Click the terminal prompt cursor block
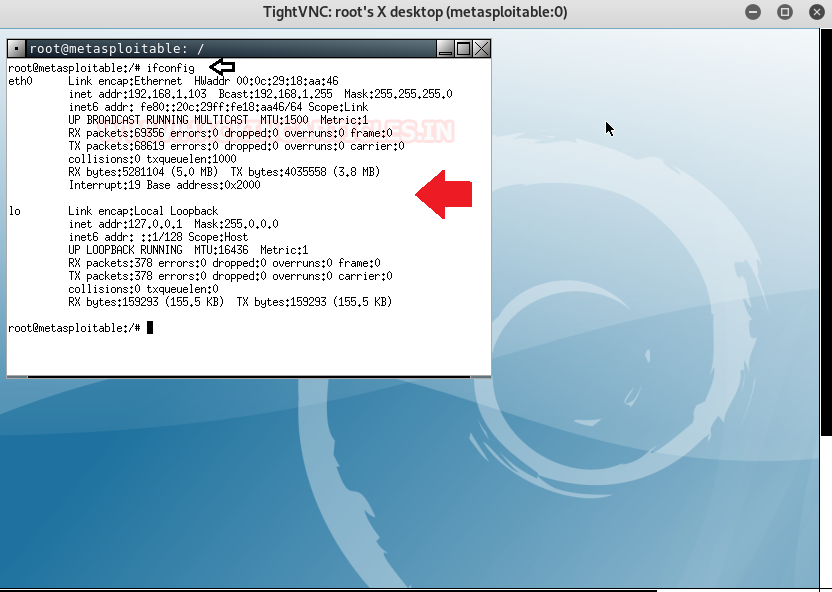This screenshot has height=592, width=832. [x=150, y=328]
